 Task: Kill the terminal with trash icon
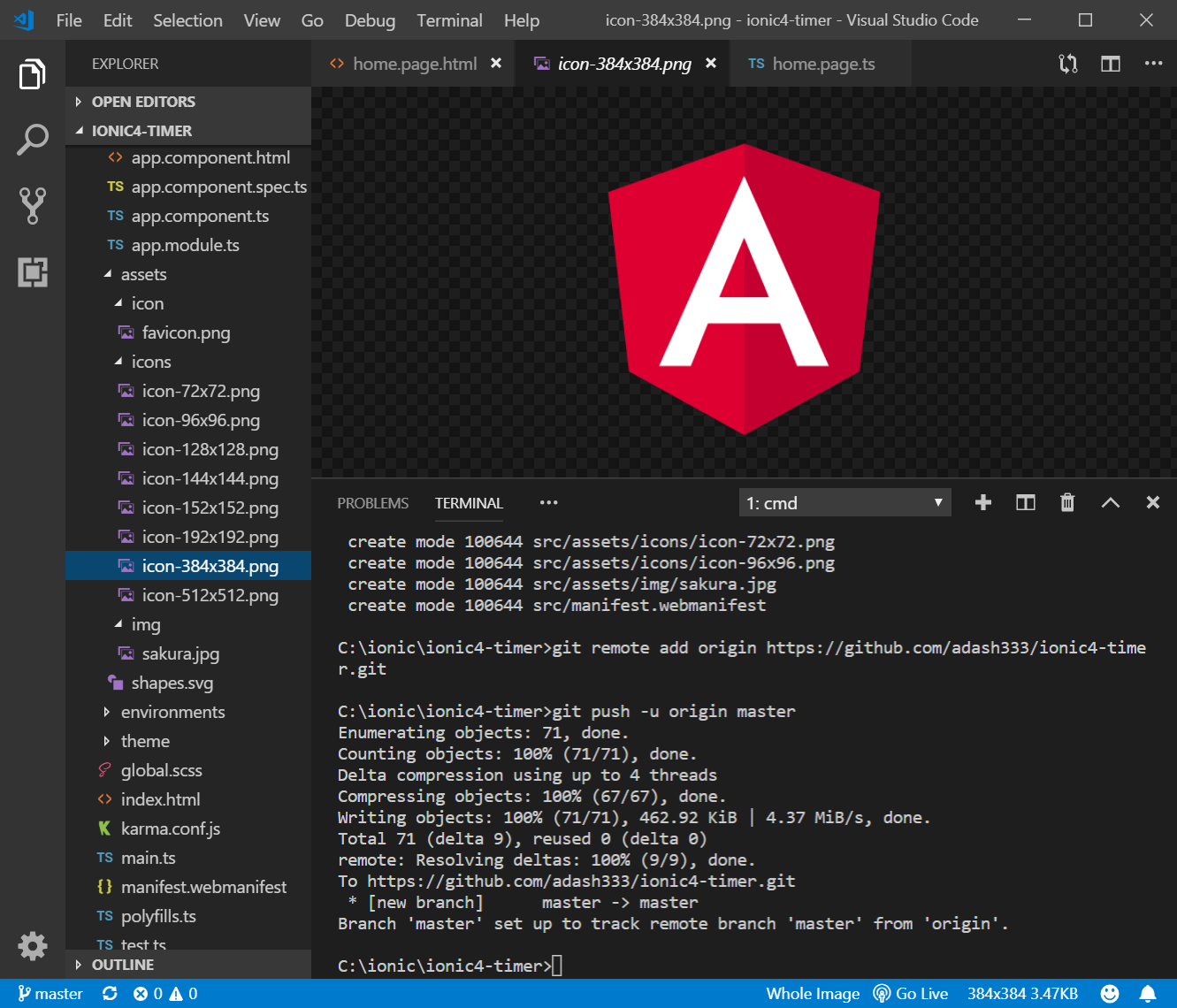click(x=1067, y=503)
